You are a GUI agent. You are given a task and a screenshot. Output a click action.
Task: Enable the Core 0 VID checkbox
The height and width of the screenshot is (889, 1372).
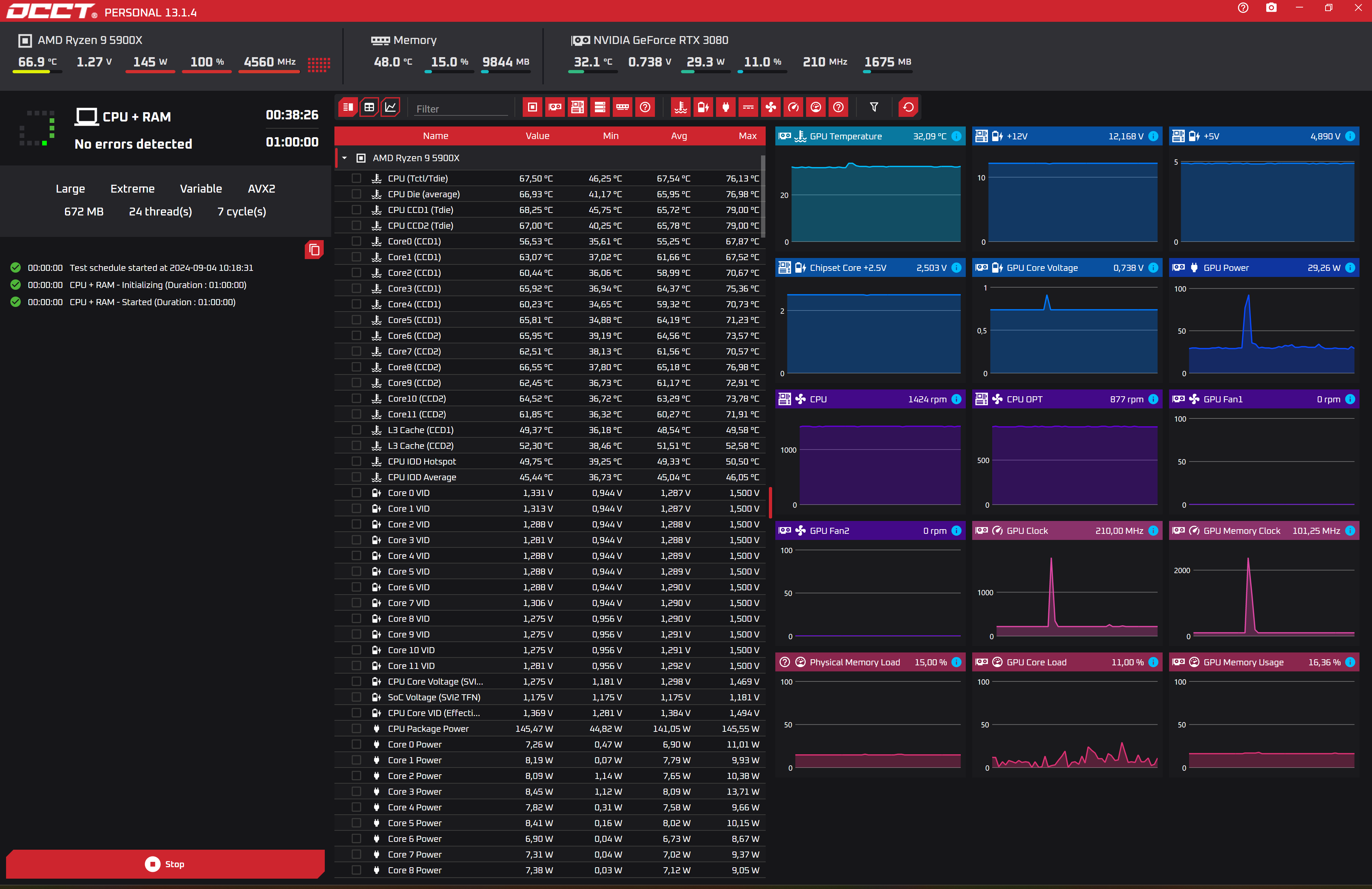point(356,493)
